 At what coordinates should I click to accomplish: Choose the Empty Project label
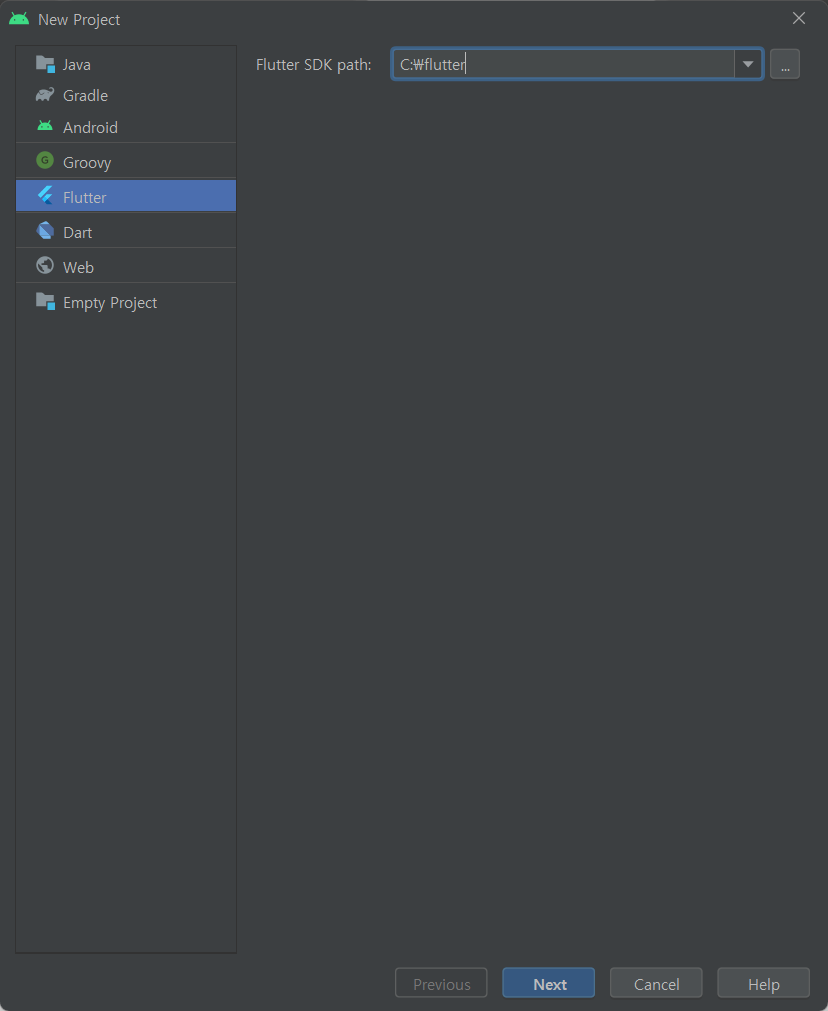[x=110, y=303]
